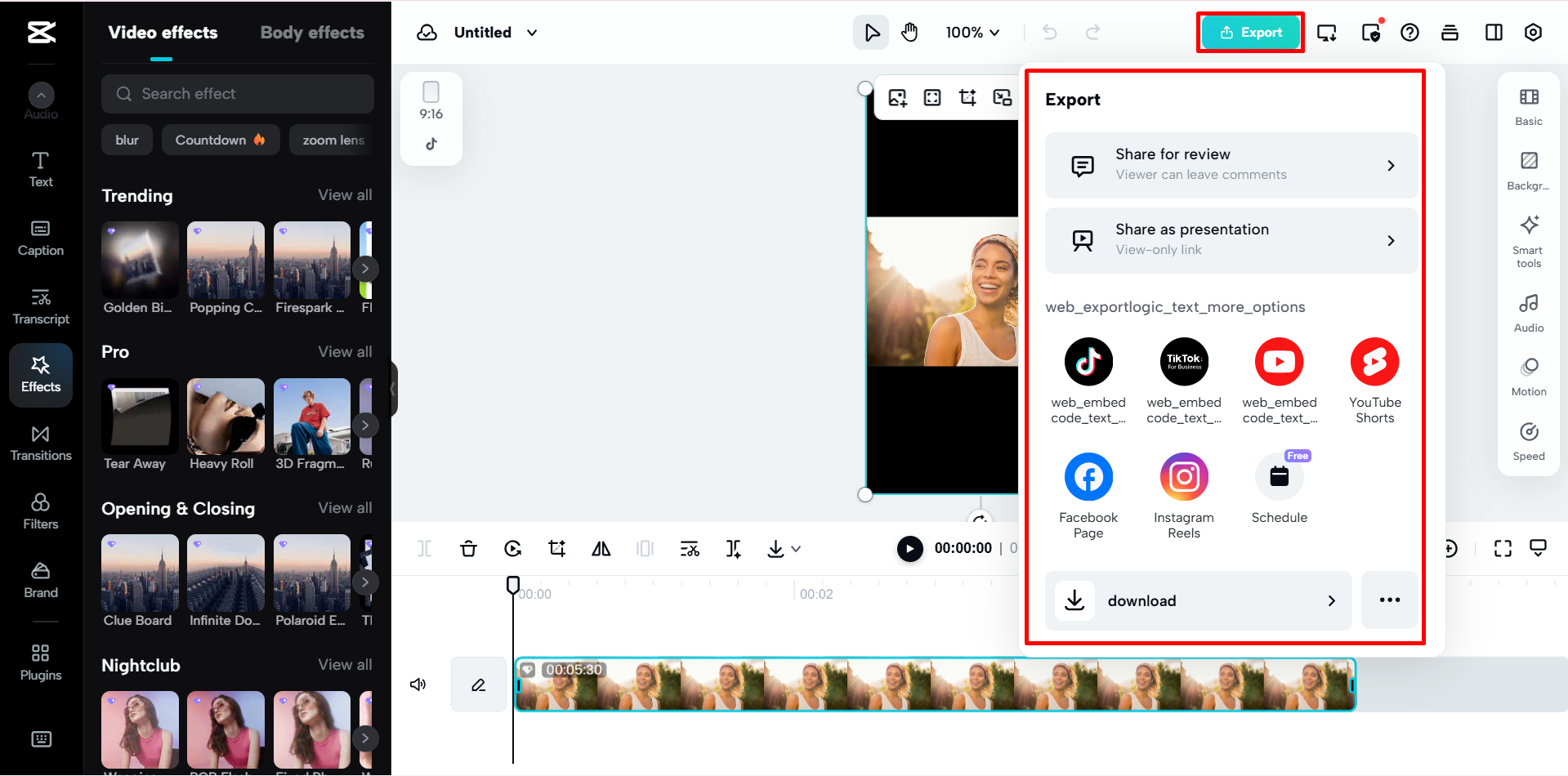Select the hand pan tool

pyautogui.click(x=909, y=33)
